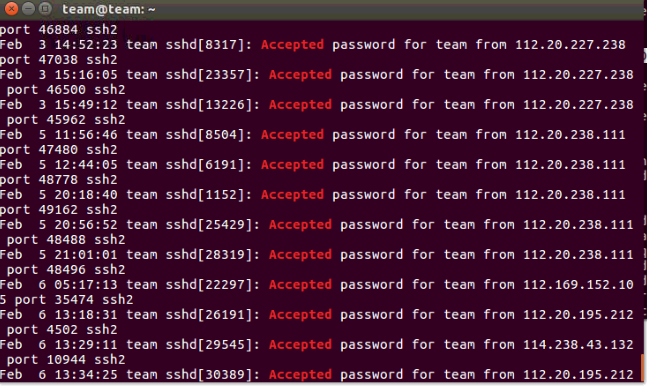The width and height of the screenshot is (647, 387).
Task: Click the timestamp 20:18:40
Action: 86,195
